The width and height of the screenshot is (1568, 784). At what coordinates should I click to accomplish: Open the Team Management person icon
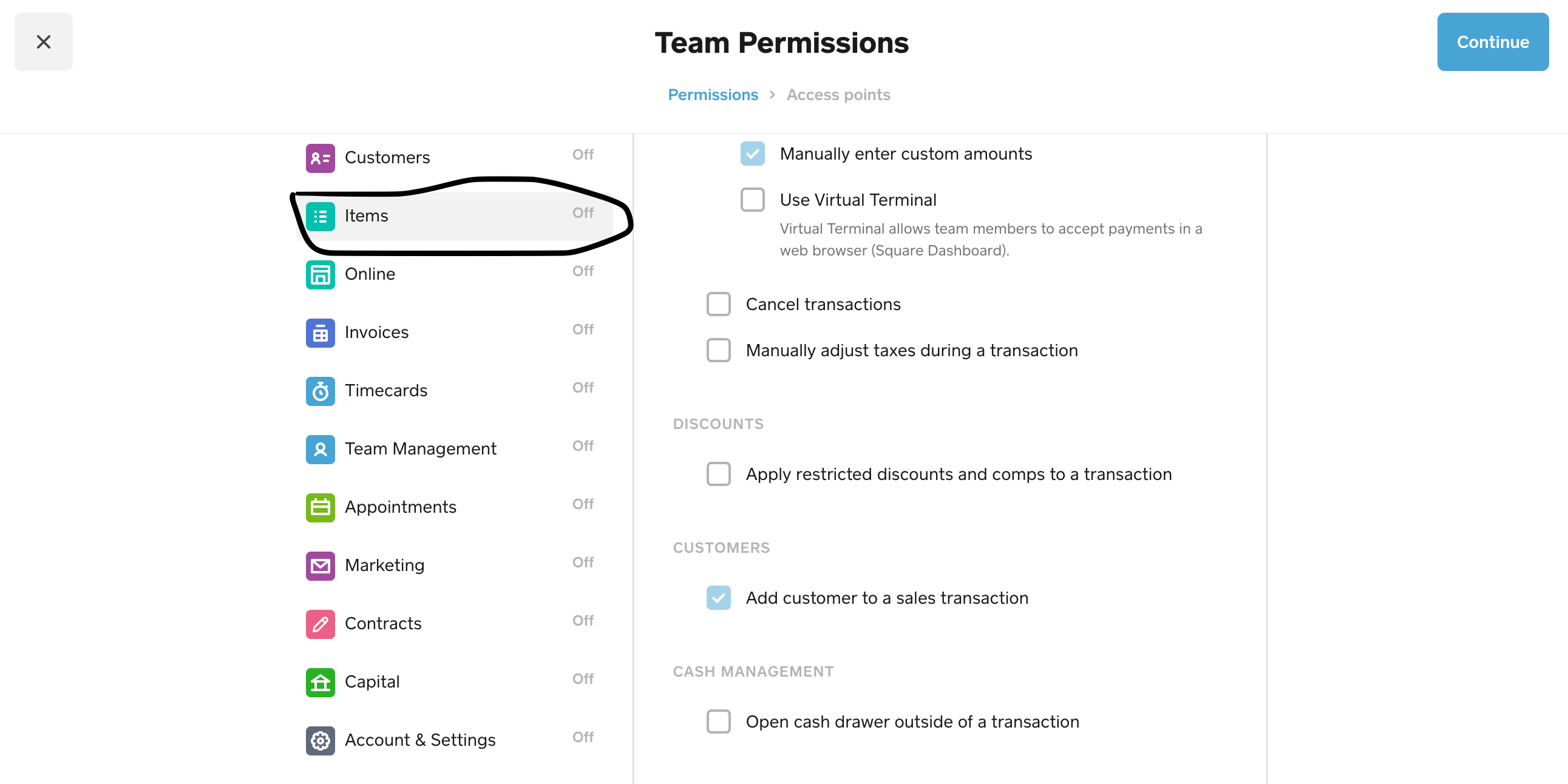(320, 449)
